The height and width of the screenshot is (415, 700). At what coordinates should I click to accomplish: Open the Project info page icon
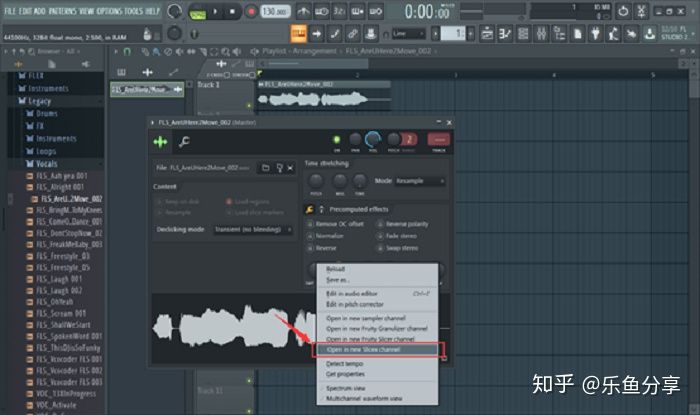coord(577,33)
